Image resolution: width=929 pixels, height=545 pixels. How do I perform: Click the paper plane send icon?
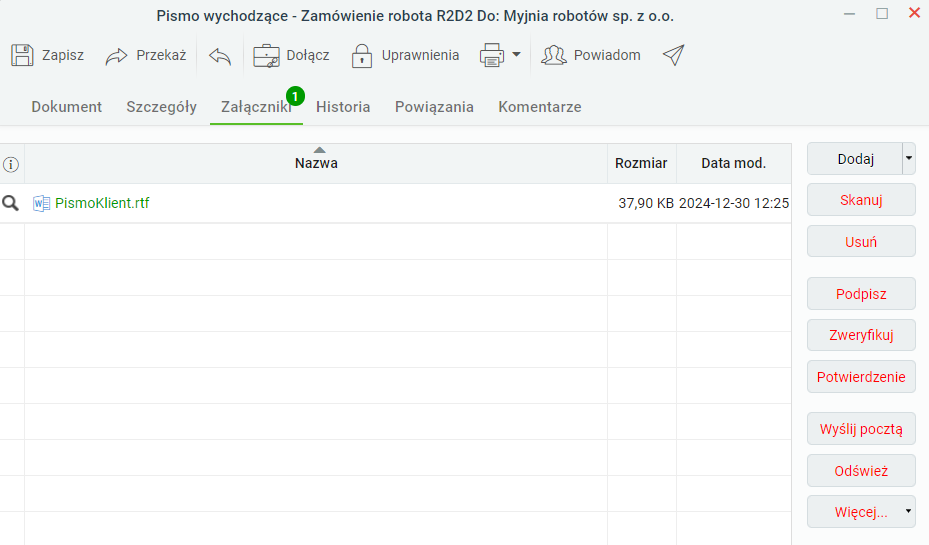(x=674, y=55)
